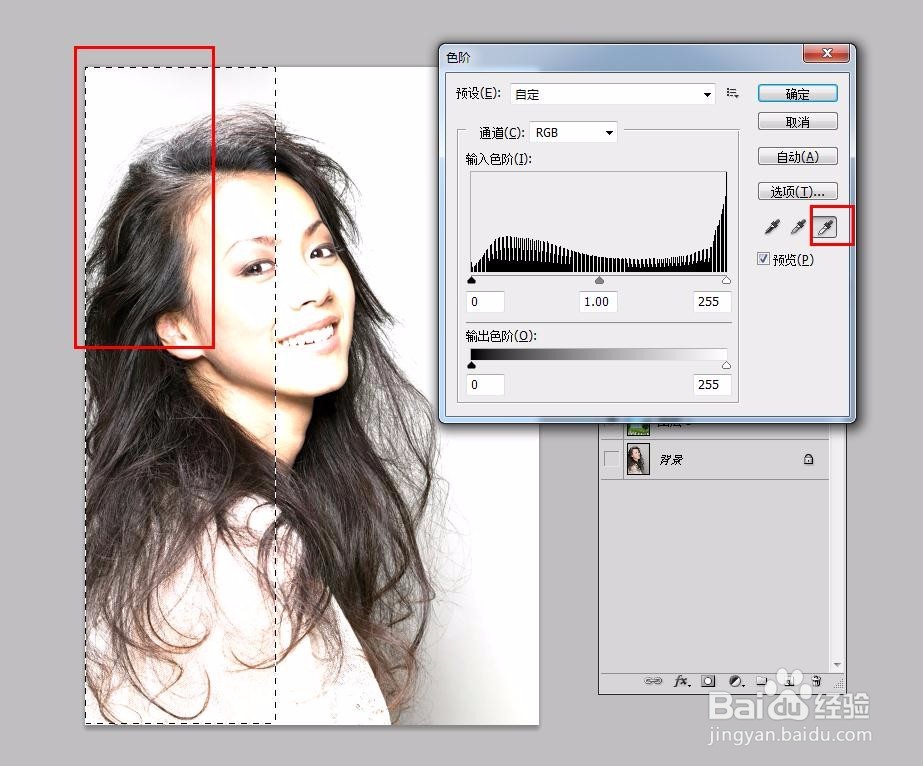The height and width of the screenshot is (766, 923).
Task: Show the 背景 layer visibility
Action: [x=614, y=458]
